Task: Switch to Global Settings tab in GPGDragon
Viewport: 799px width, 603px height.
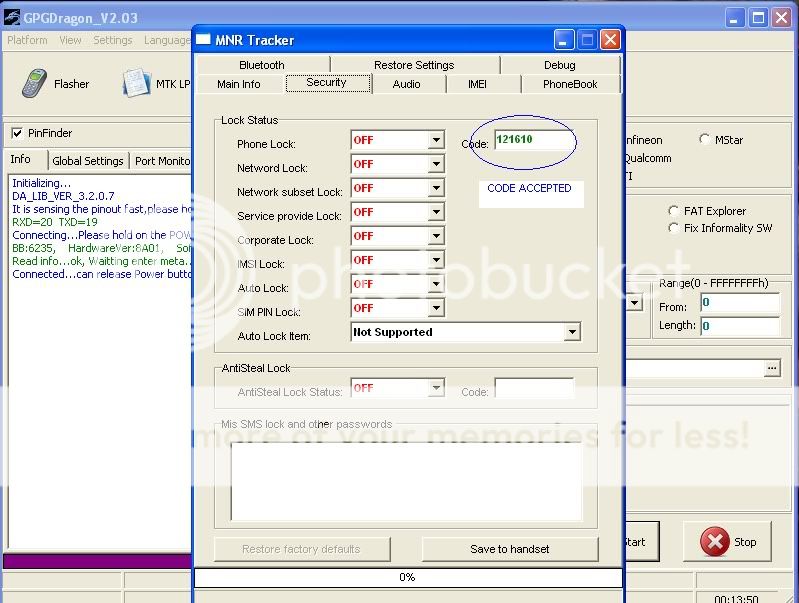Action: [x=88, y=161]
